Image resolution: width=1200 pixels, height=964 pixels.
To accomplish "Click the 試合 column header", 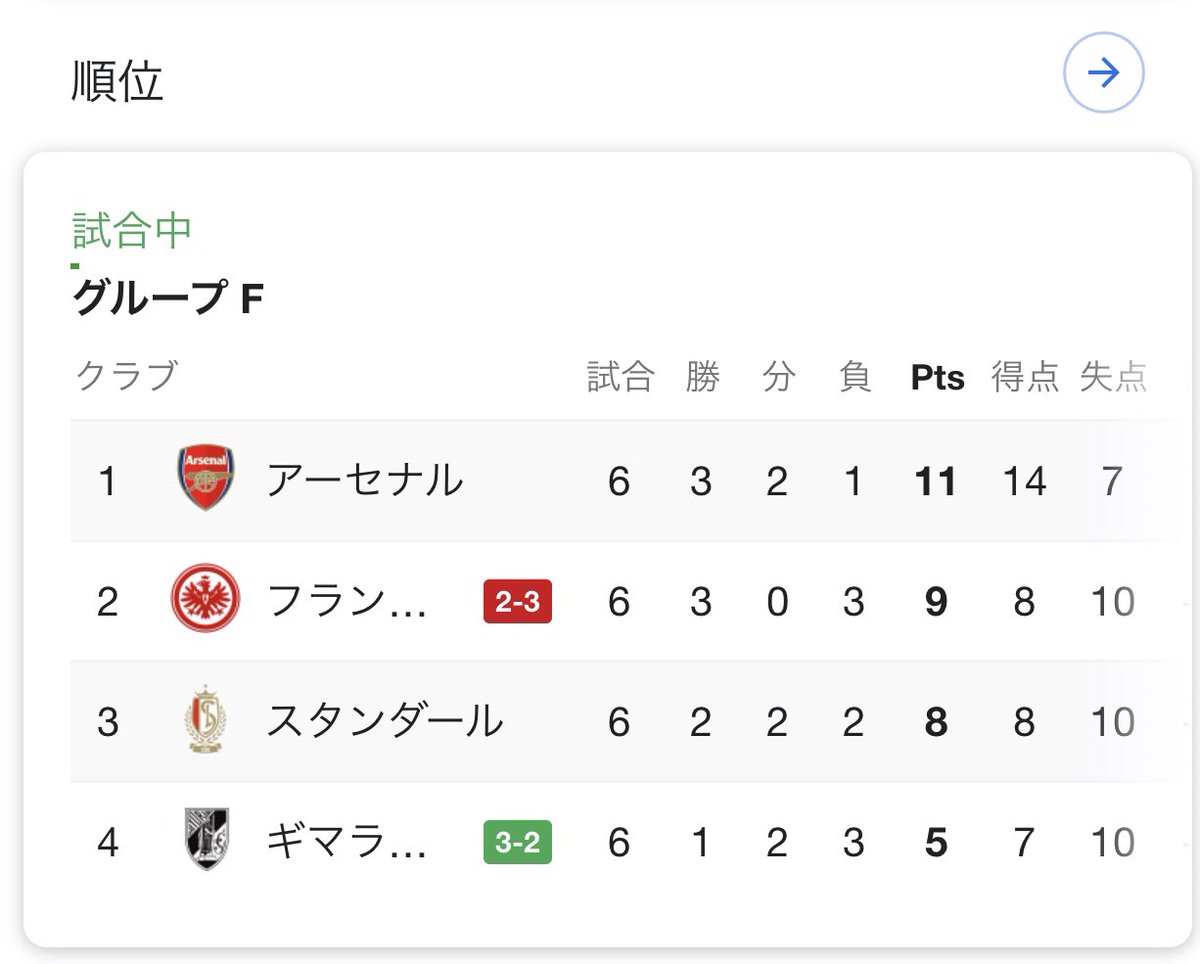I will pyautogui.click(x=620, y=377).
